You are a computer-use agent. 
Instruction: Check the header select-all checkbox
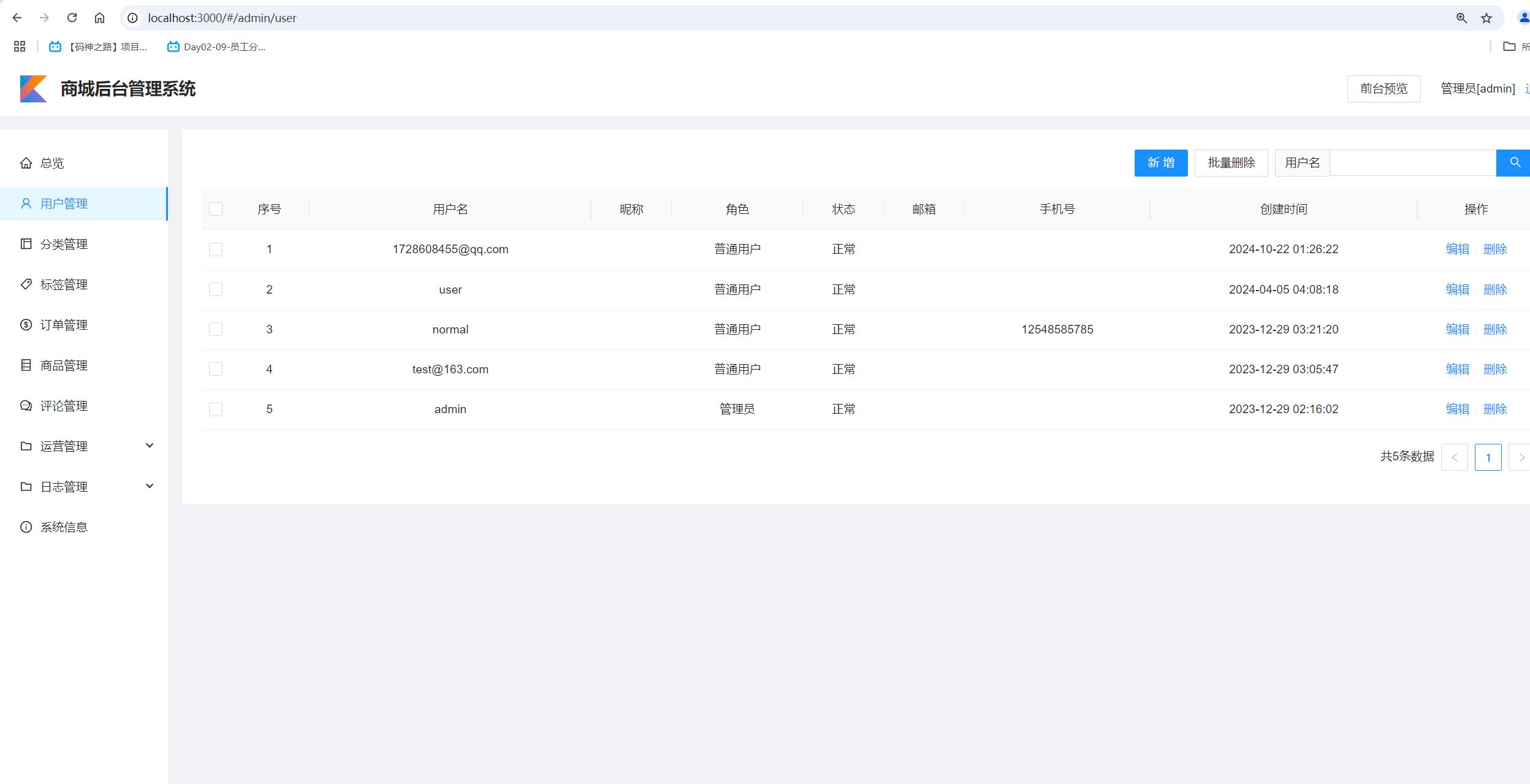pos(216,208)
